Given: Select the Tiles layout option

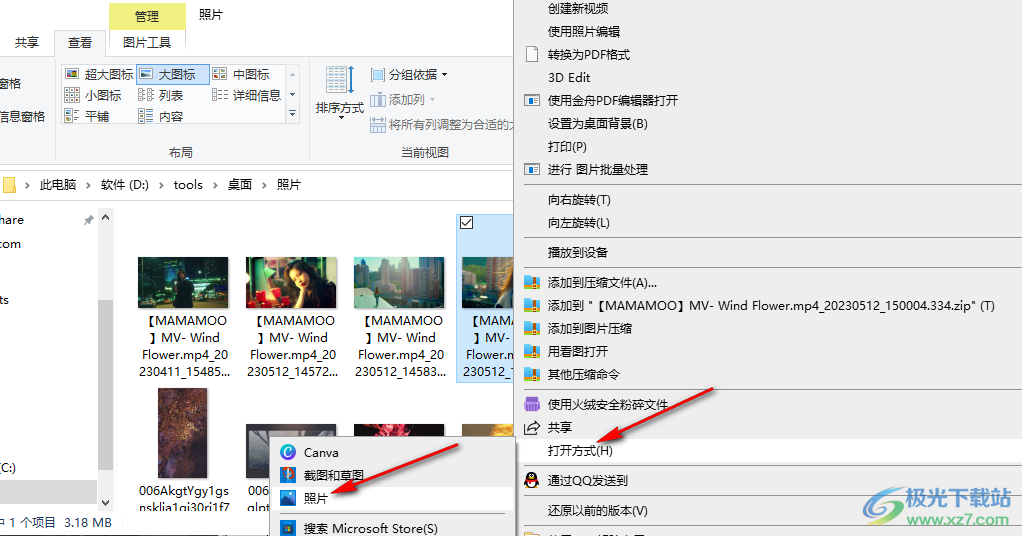Looking at the screenshot, I should (x=87, y=116).
